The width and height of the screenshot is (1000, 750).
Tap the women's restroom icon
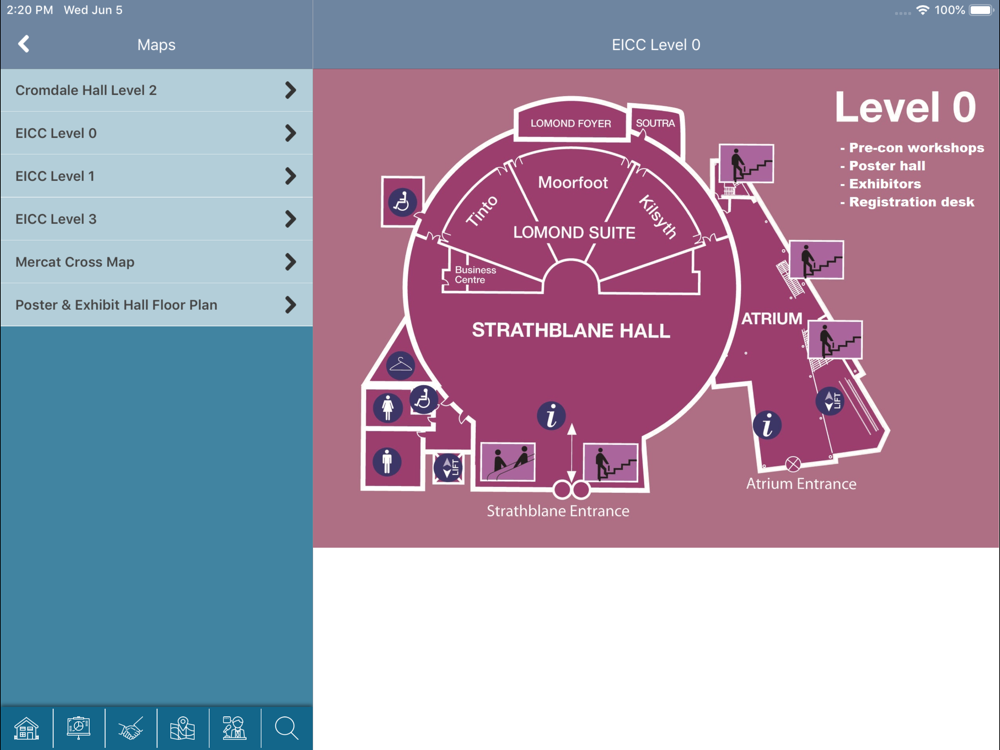tap(388, 408)
